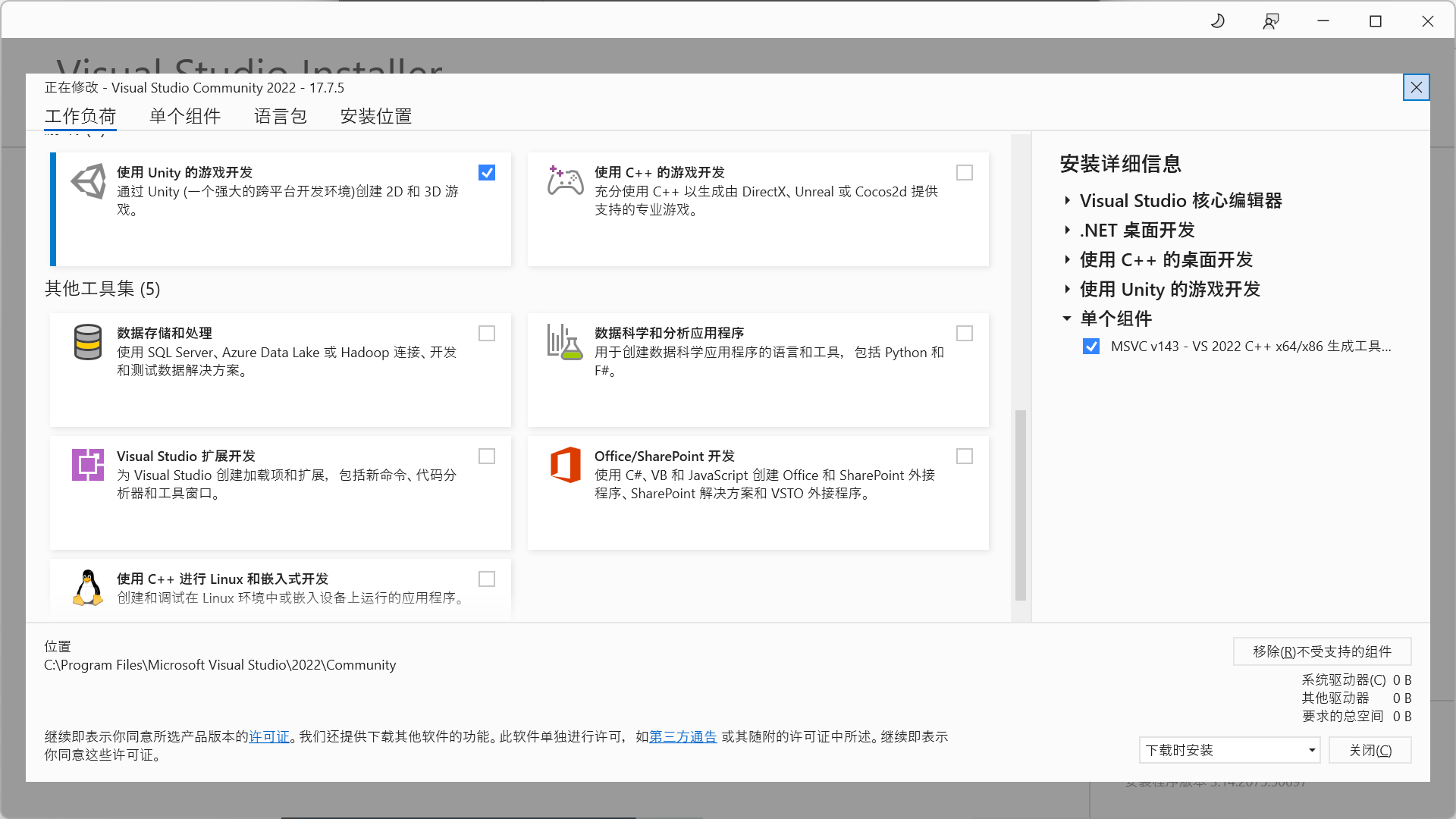Screen dimensions: 1456x819
Task: Expand Visual Studio 核心编辑器 details
Action: tap(1067, 201)
